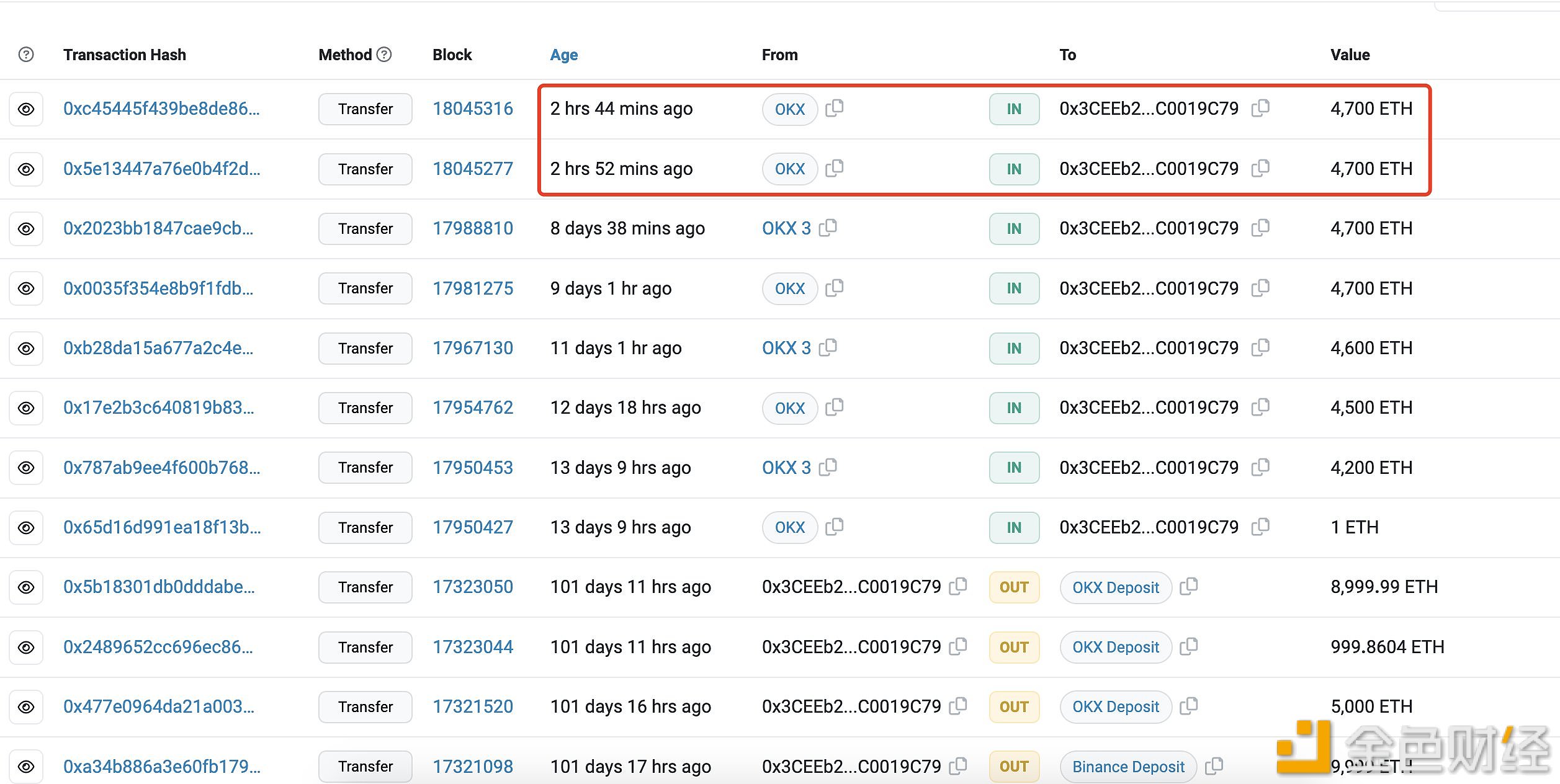Click Transfer method in block 18045316 row
Viewport: 1560px width, 784px height.
pos(365,109)
